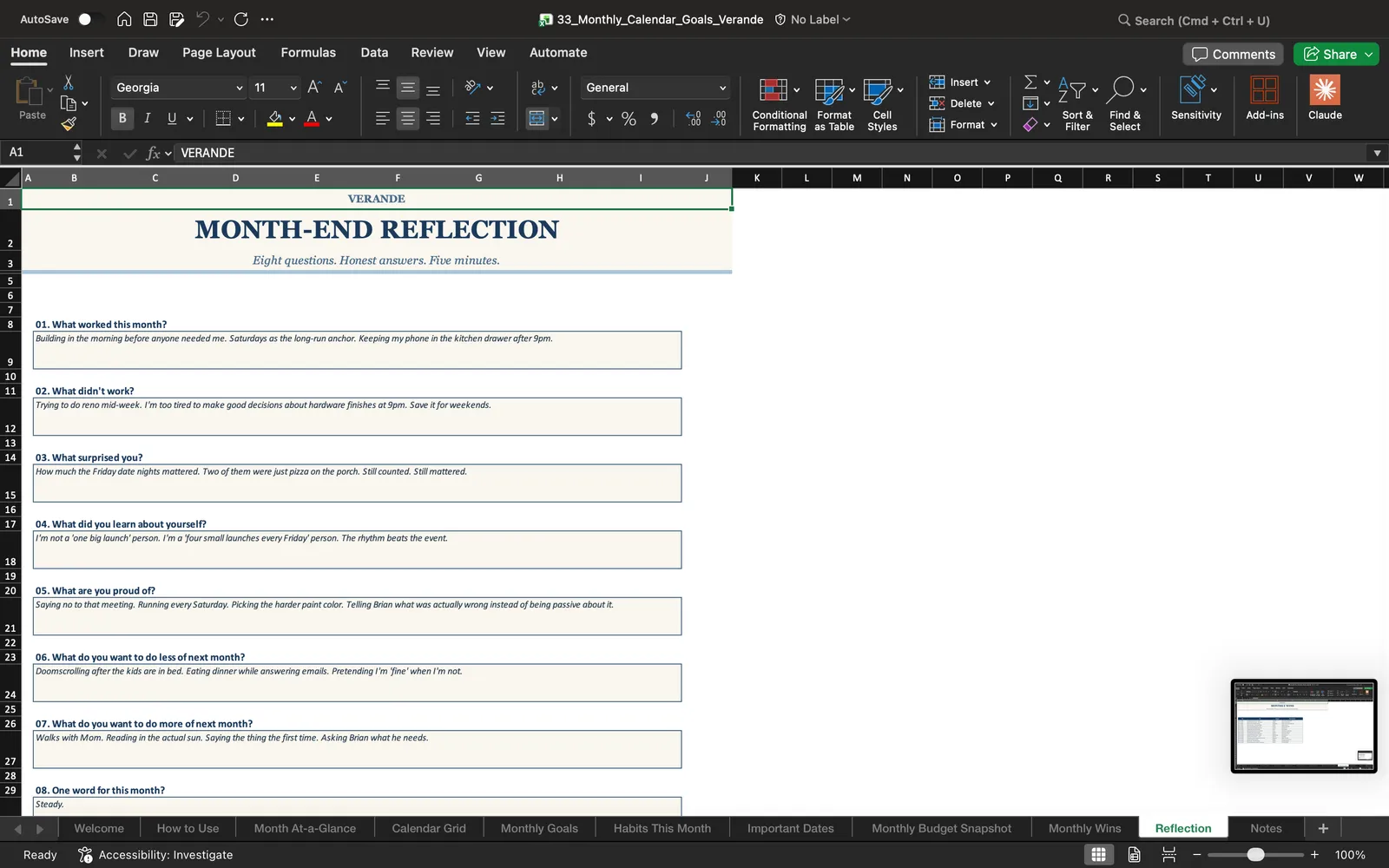Image resolution: width=1389 pixels, height=868 pixels.
Task: Open the Add-ins button
Action: (1264, 98)
